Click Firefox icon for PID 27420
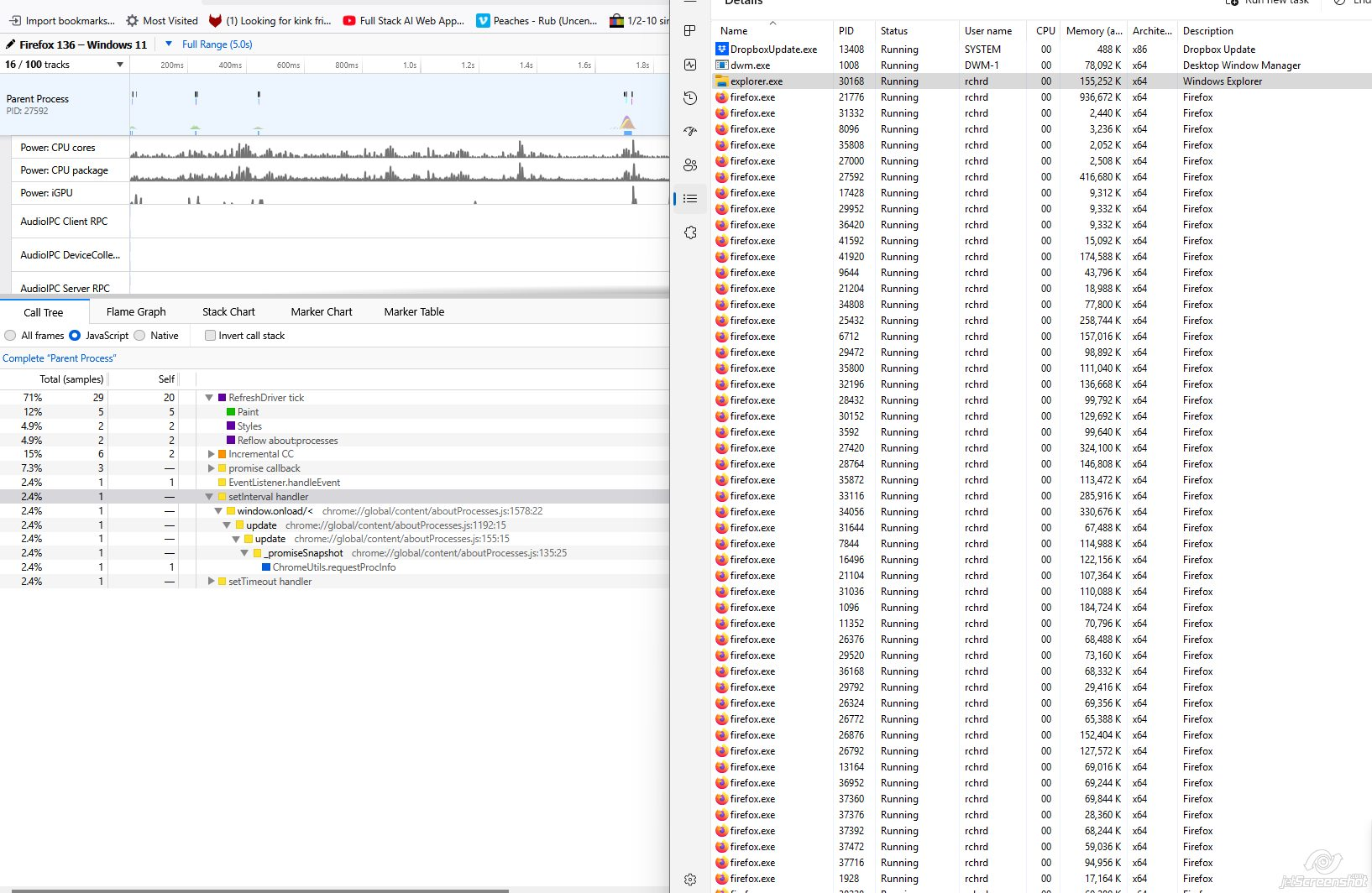The width and height of the screenshot is (1372, 893). (x=721, y=448)
